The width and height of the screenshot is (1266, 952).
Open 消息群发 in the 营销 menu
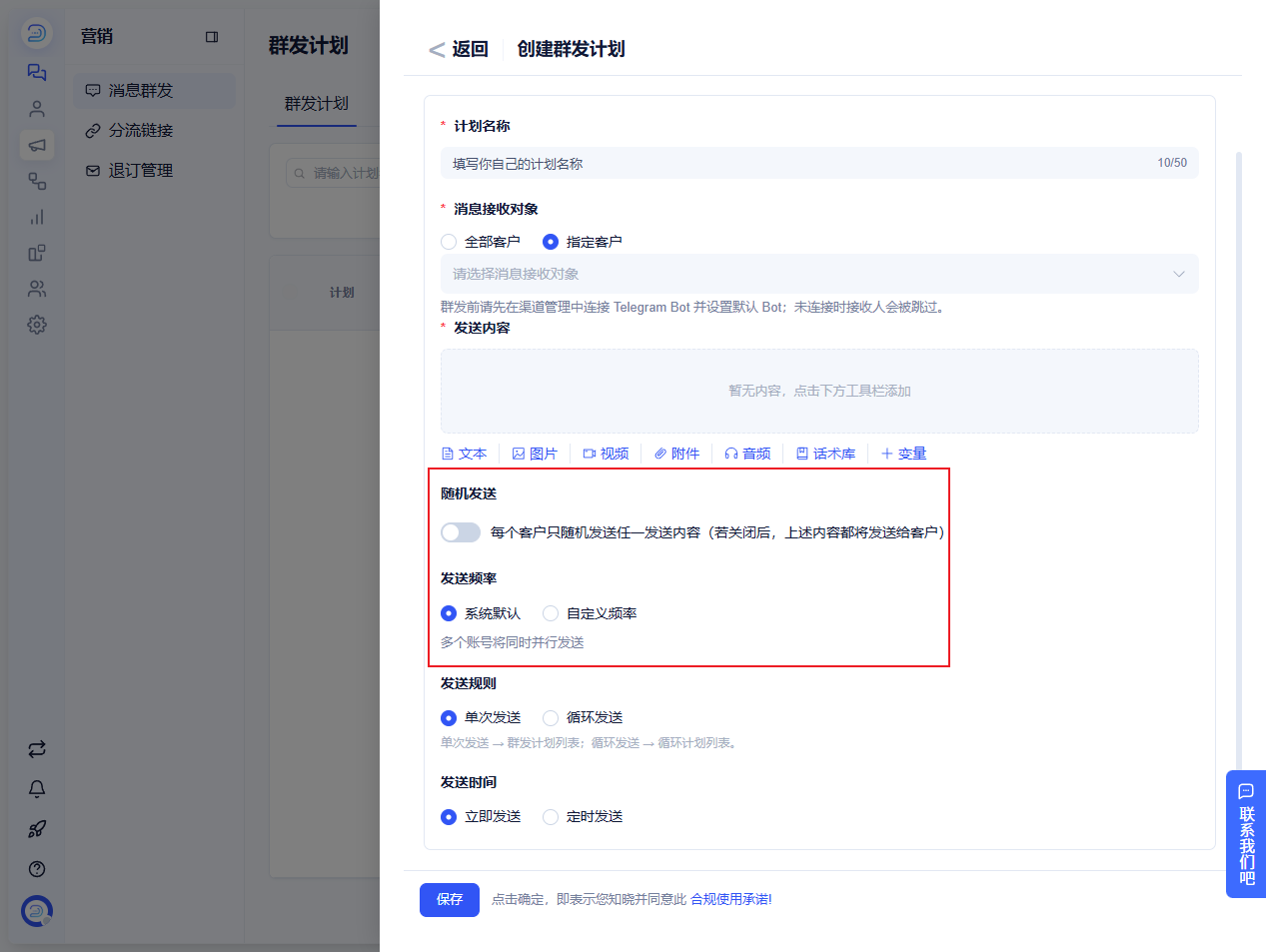(x=155, y=91)
